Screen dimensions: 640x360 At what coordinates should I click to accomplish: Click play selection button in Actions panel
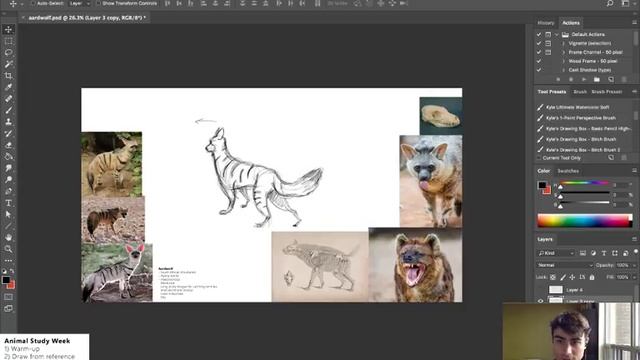coord(584,79)
